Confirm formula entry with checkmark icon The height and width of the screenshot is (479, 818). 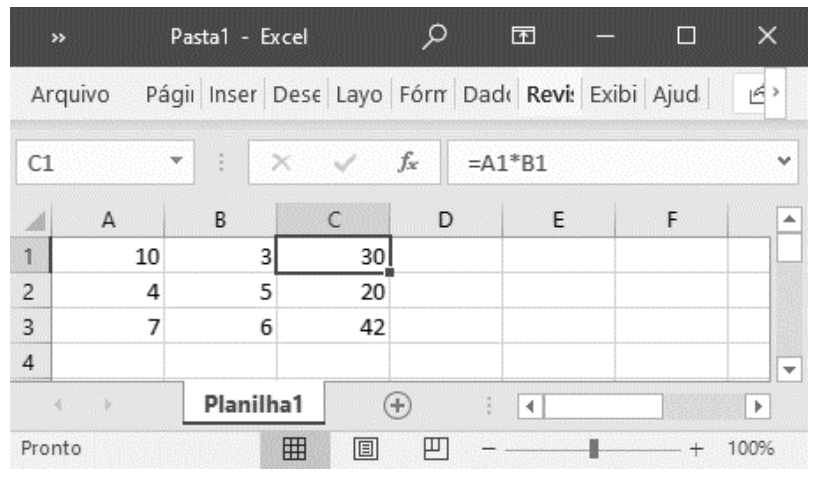point(345,163)
